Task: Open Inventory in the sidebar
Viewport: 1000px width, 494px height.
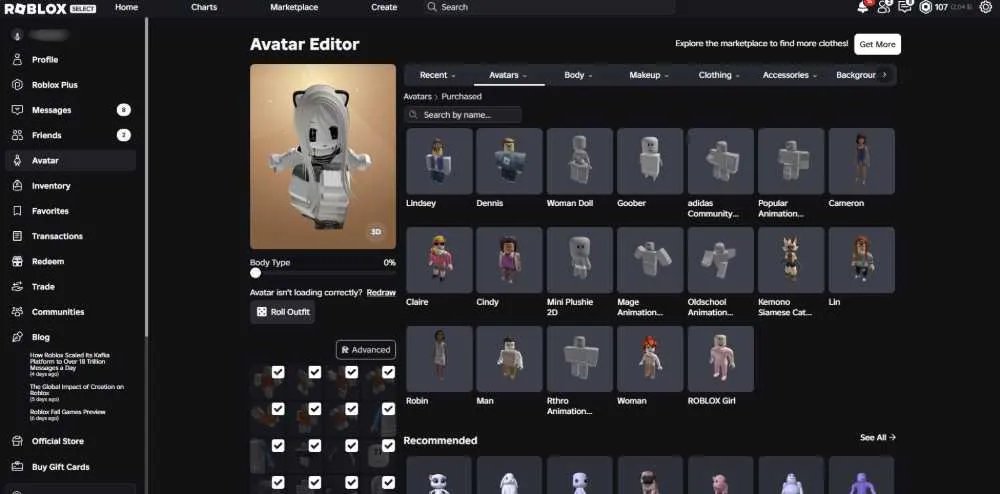Action: click(x=70, y=186)
